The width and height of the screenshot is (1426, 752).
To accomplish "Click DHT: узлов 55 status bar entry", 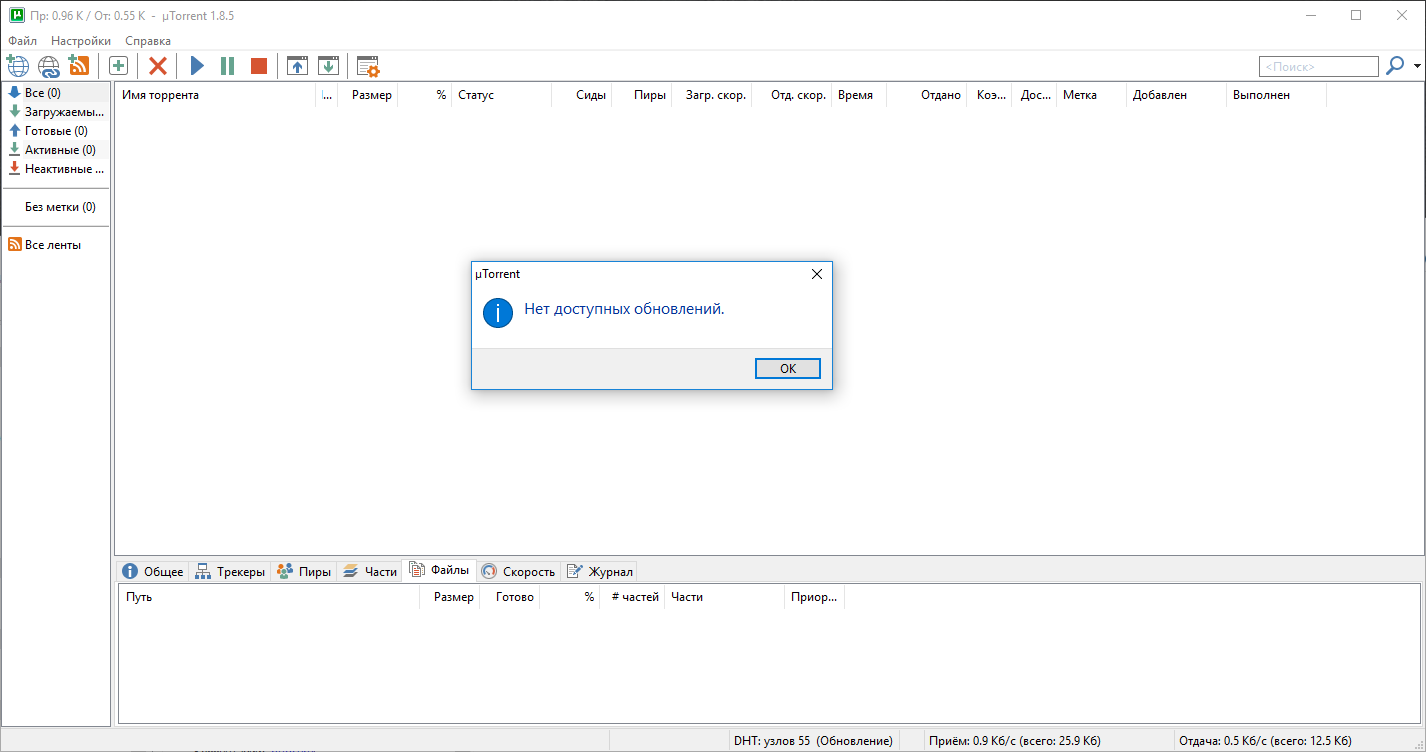I will point(813,741).
